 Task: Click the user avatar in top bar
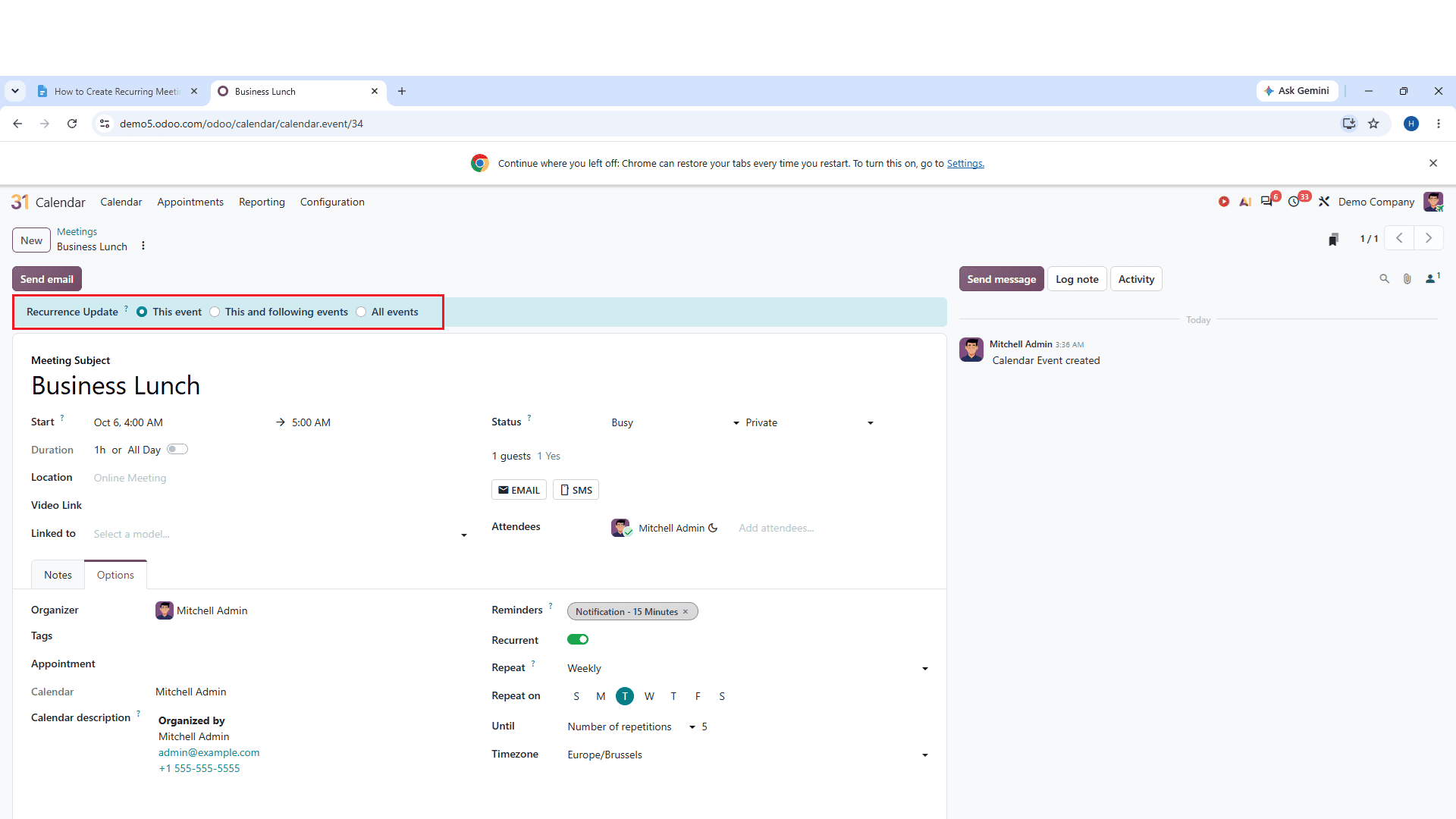click(x=1433, y=202)
